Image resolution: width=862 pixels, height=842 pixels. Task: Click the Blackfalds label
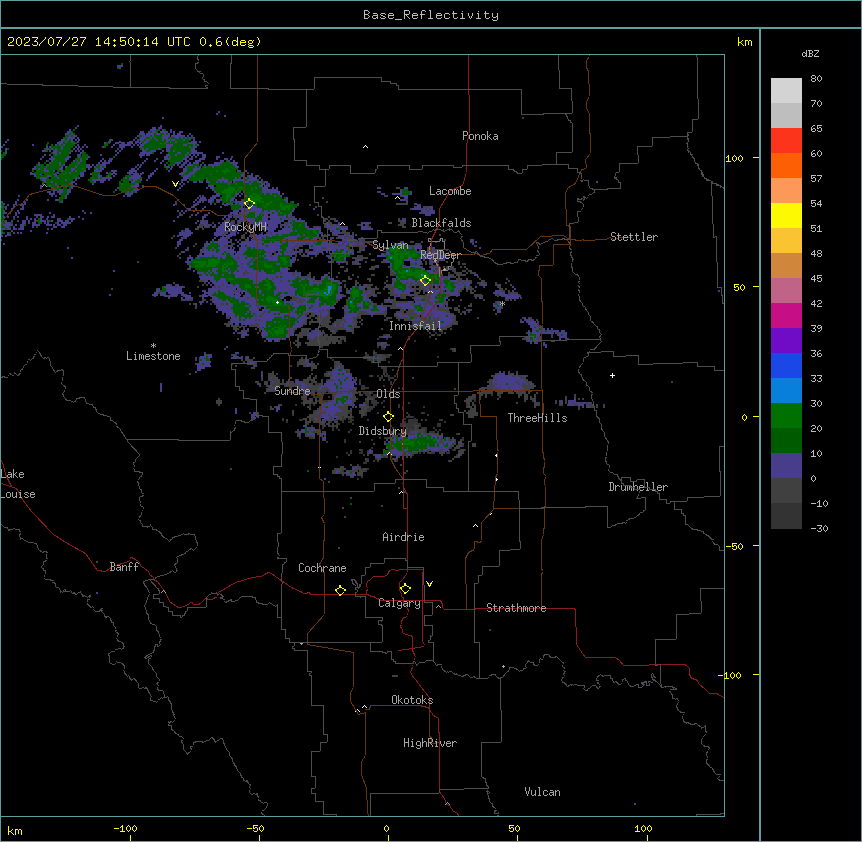coord(441,223)
